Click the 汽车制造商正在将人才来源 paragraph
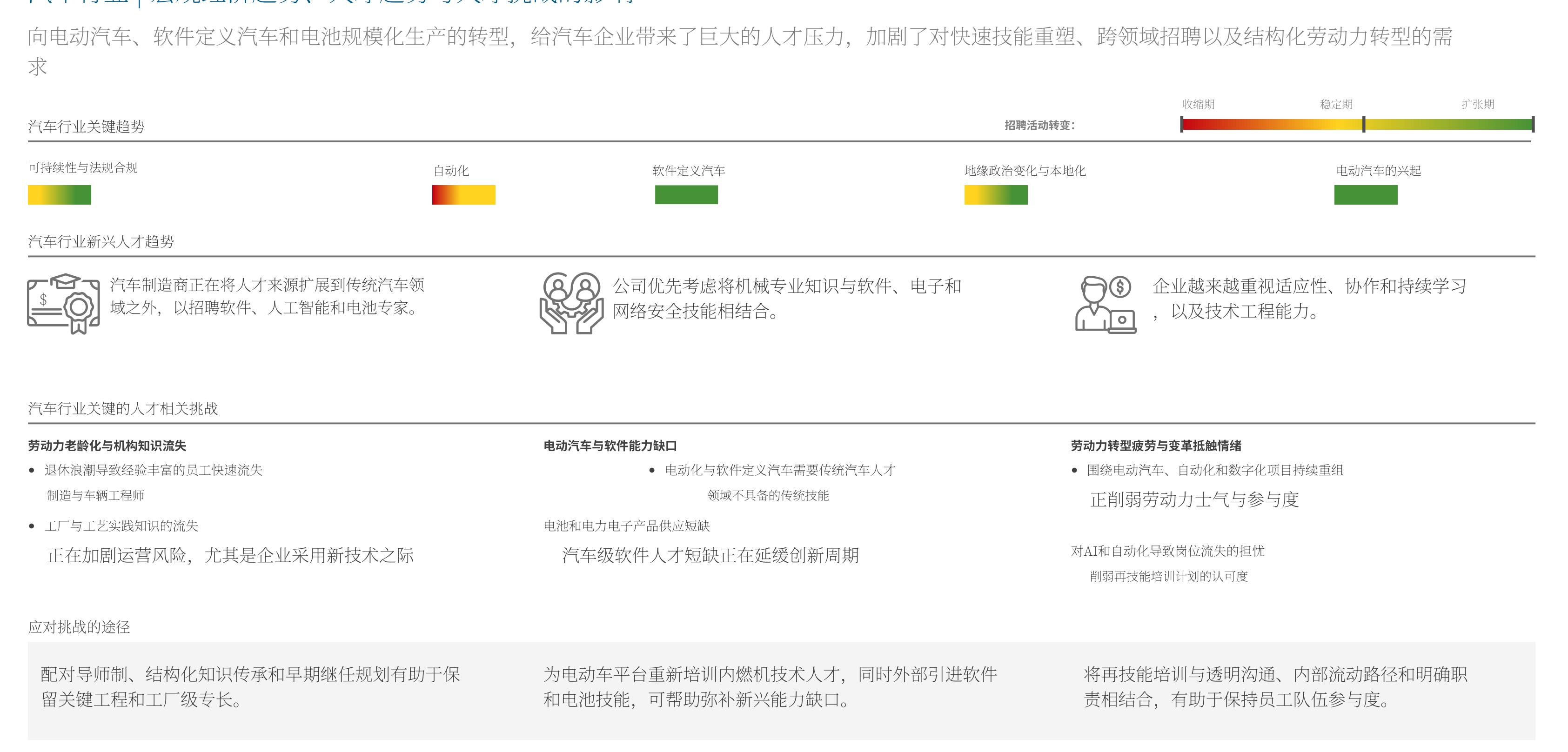 coord(267,296)
